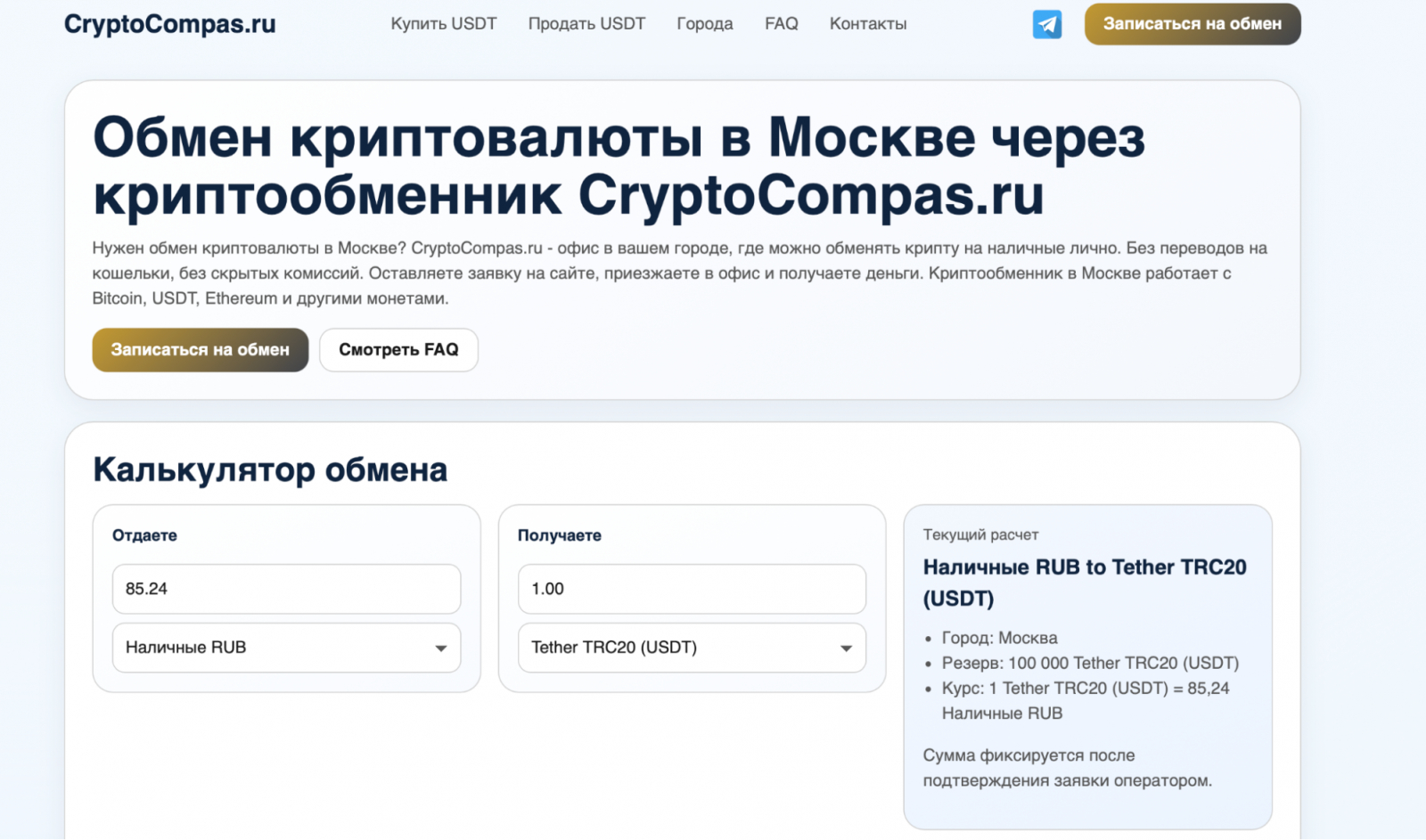Focus the Получаете amount field 1.00
This screenshot has width=1426, height=840.
[692, 589]
